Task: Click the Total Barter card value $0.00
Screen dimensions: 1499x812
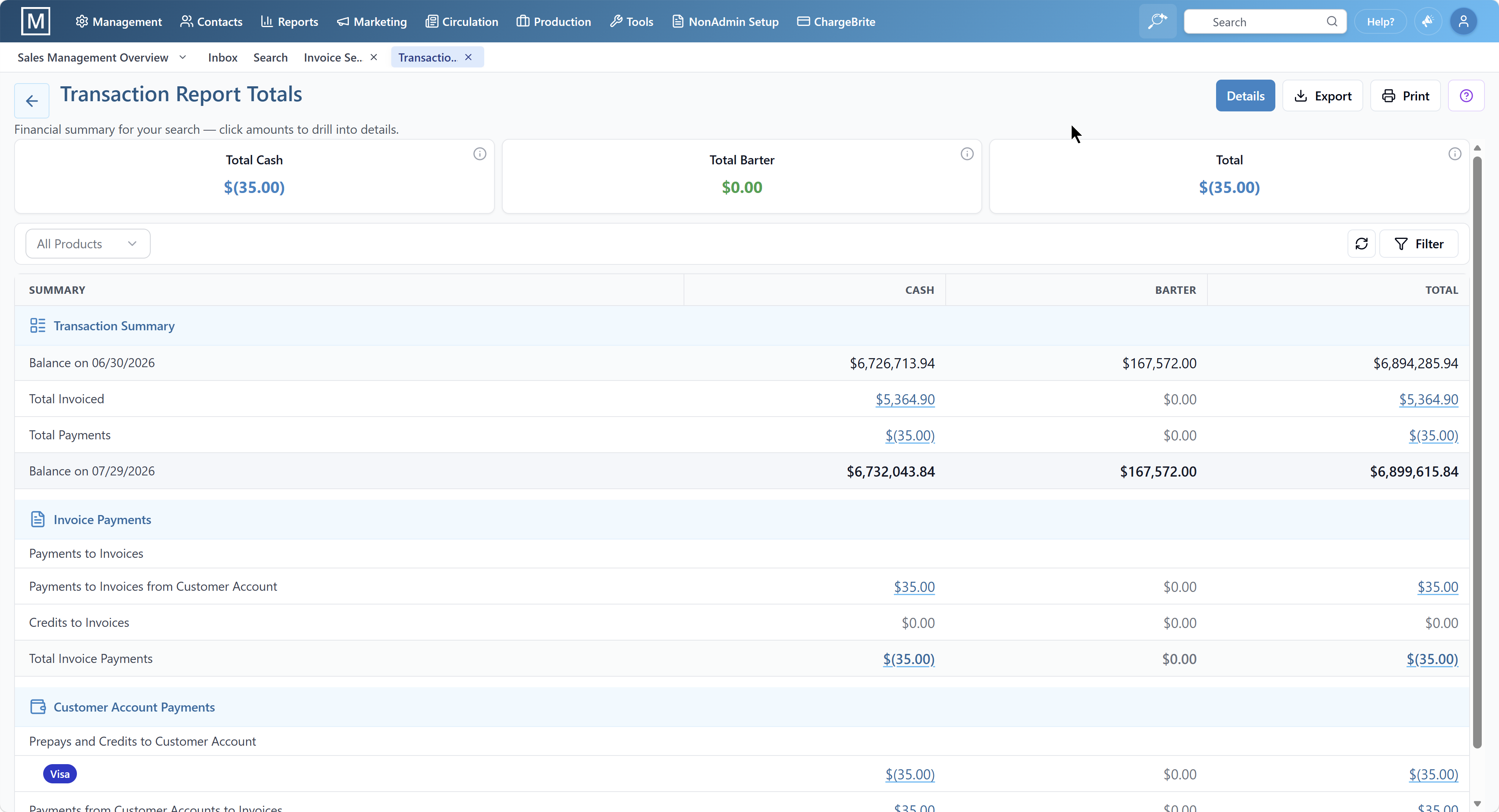Action: tap(742, 187)
